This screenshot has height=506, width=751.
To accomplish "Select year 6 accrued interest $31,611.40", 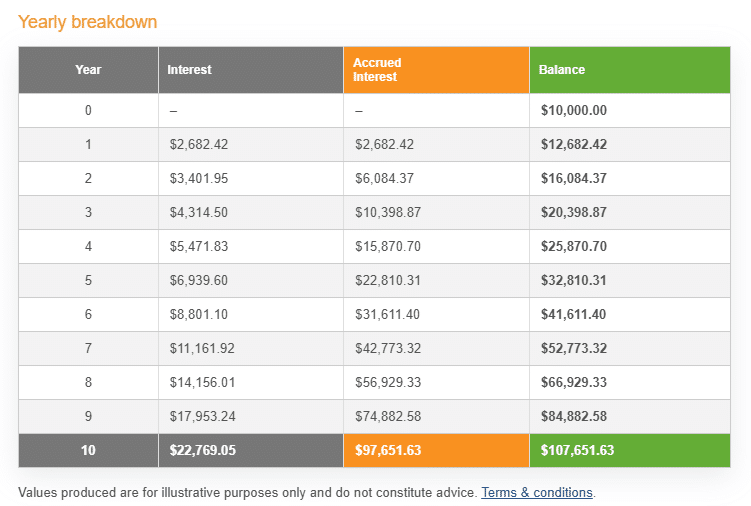I will (388, 314).
